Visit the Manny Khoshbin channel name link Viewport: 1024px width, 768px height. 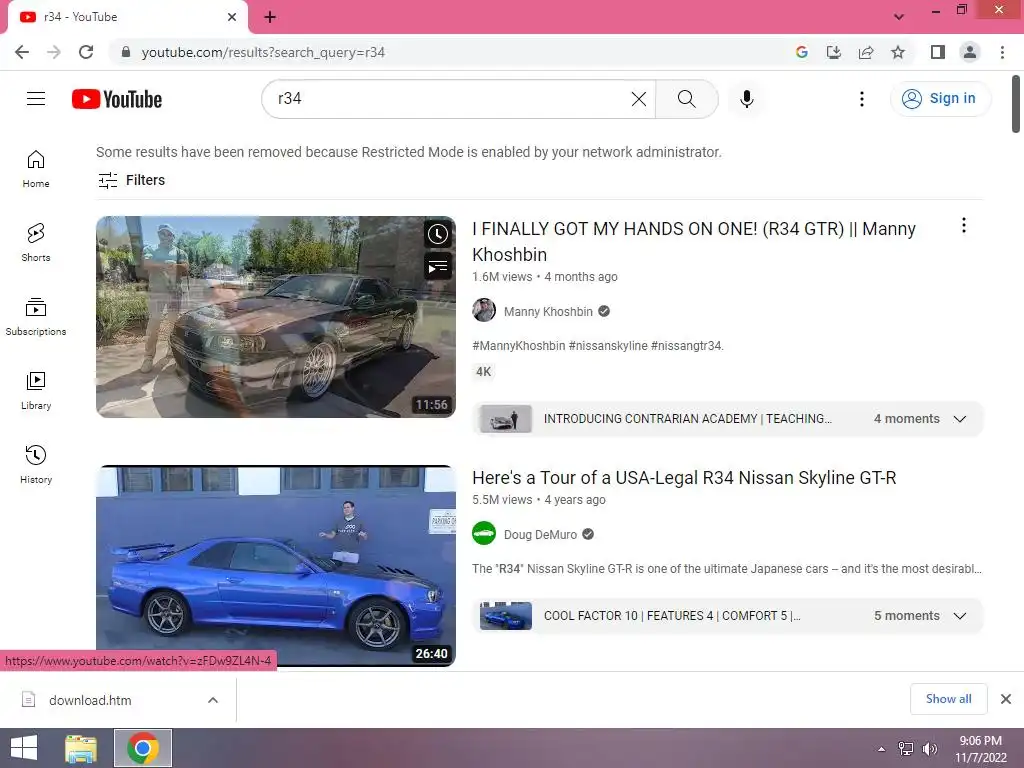tap(548, 312)
